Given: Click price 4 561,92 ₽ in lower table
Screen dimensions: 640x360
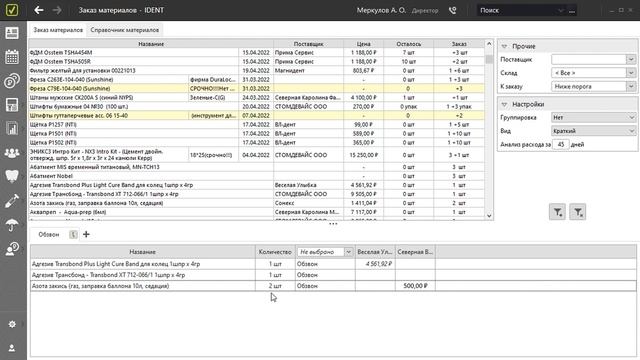Looking at the screenshot, I should pyautogui.click(x=378, y=264).
